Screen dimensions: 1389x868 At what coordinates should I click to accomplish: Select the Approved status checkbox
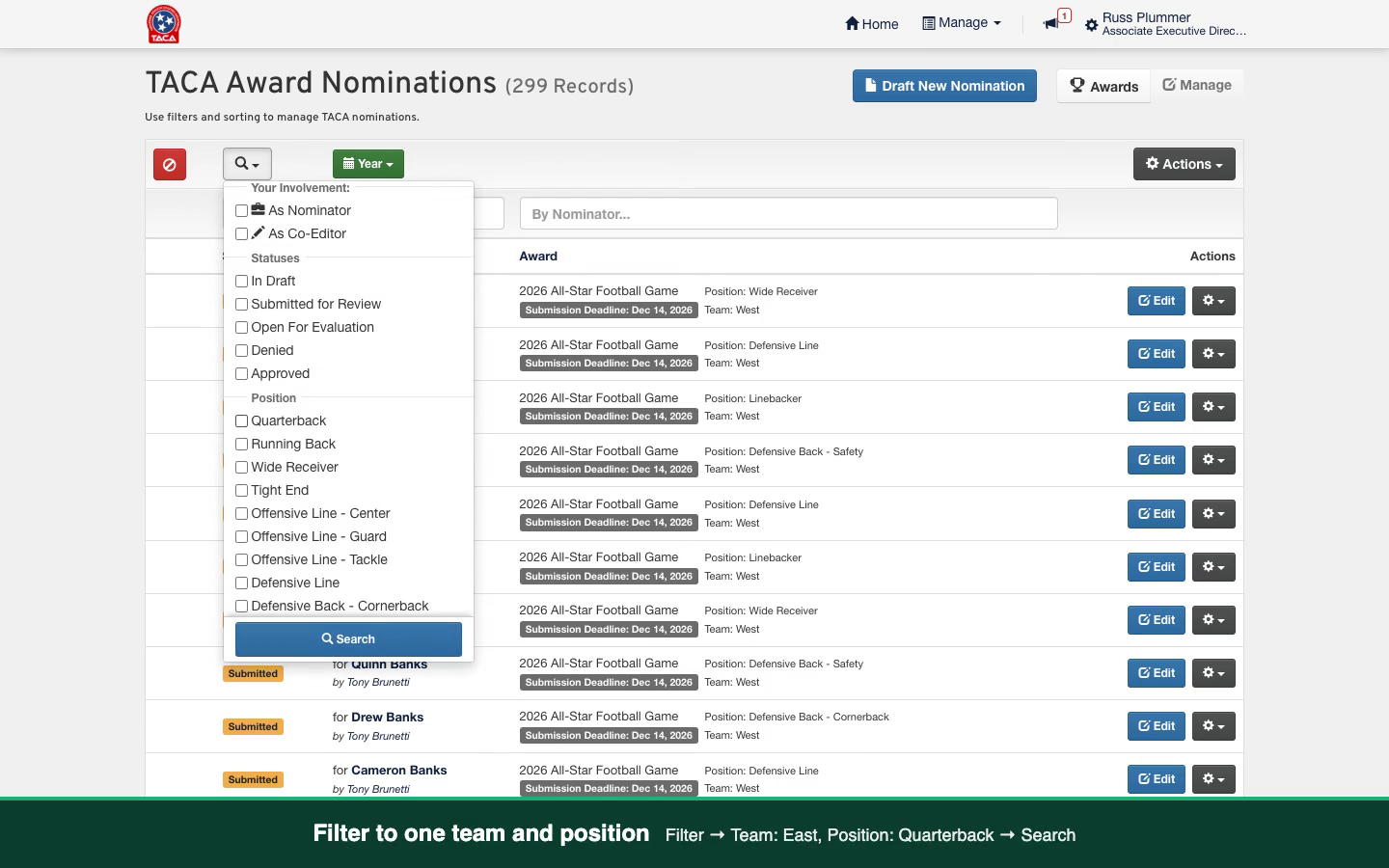242,373
